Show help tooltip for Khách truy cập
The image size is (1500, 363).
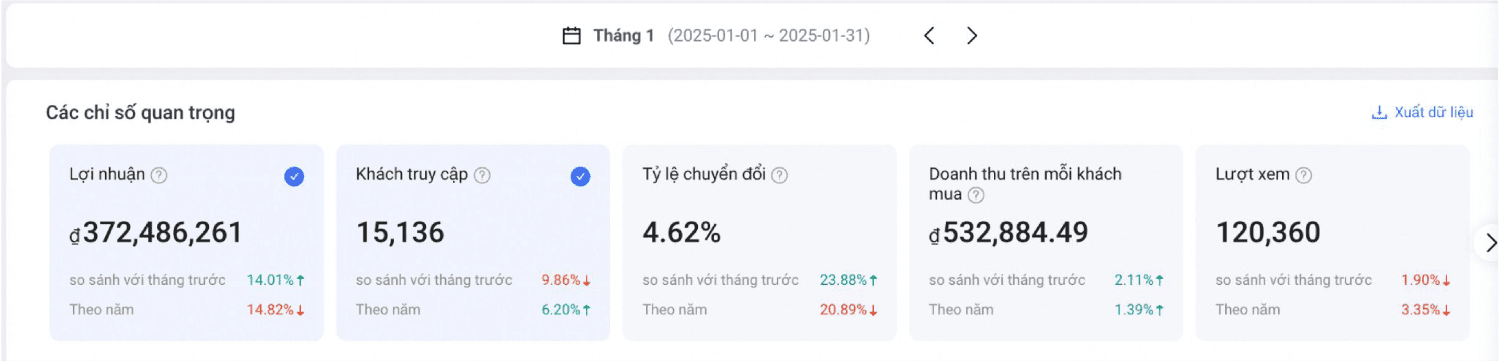[482, 175]
